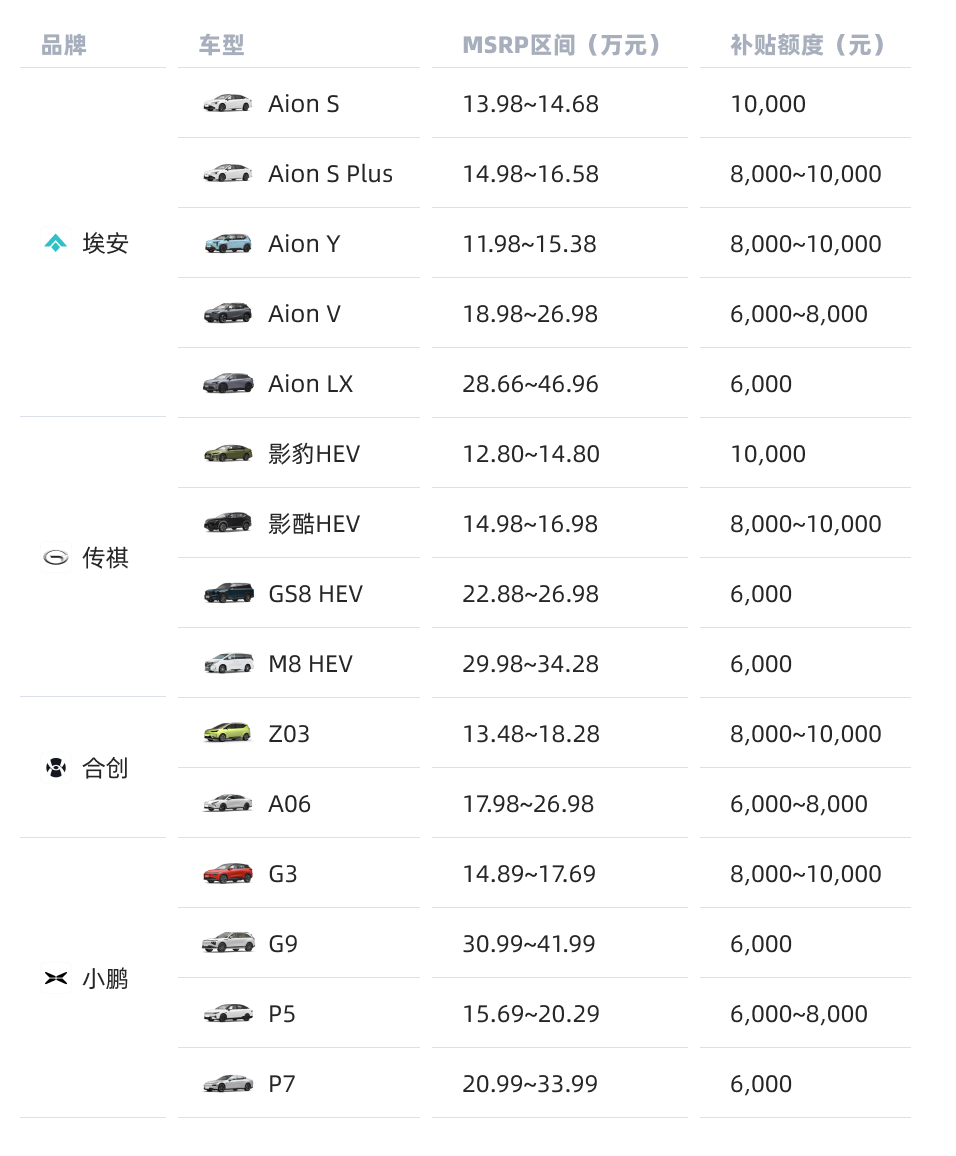The image size is (956, 1156).
Task: Click the GS8 HEV car image
Action: tap(228, 593)
